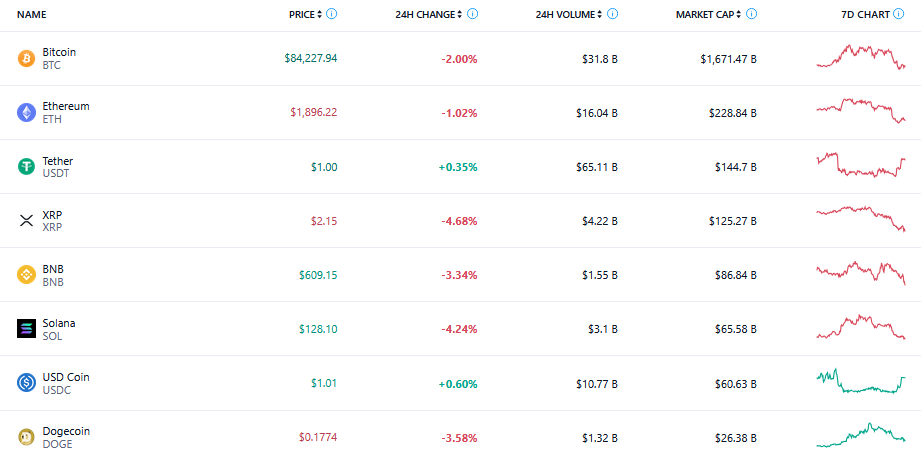Click the Bitcoin coin logo icon

(x=26, y=59)
